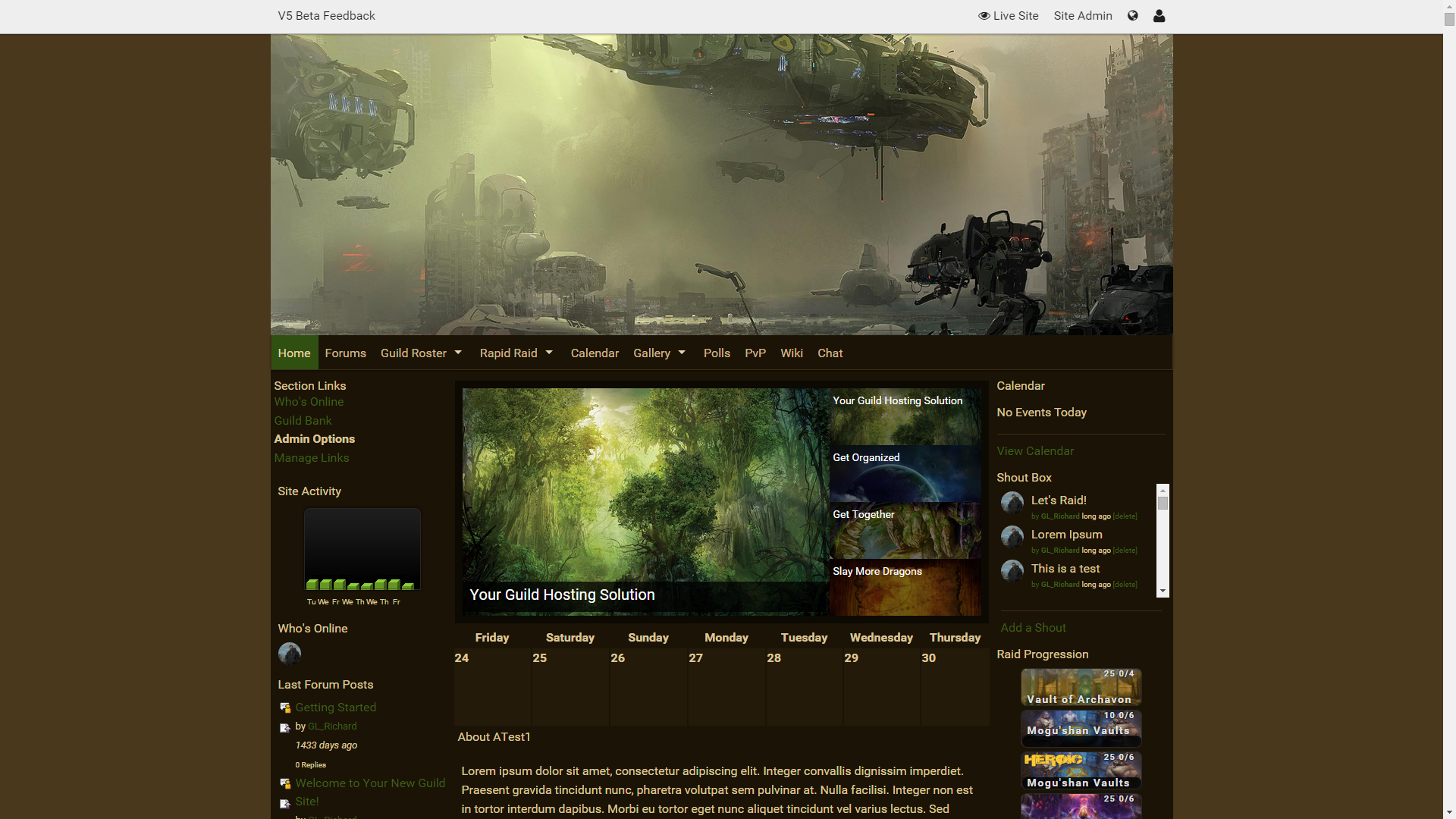The width and height of the screenshot is (1456, 819).
Task: Click the No Events Today text
Action: (1041, 412)
